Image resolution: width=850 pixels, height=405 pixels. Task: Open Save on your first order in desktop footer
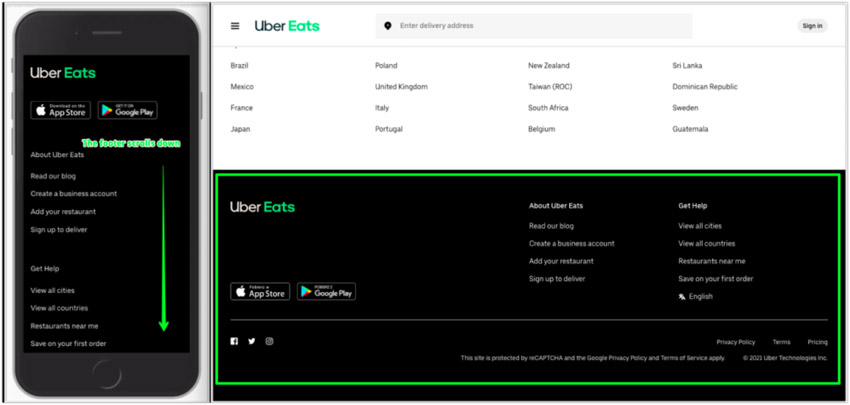pyautogui.click(x=716, y=279)
